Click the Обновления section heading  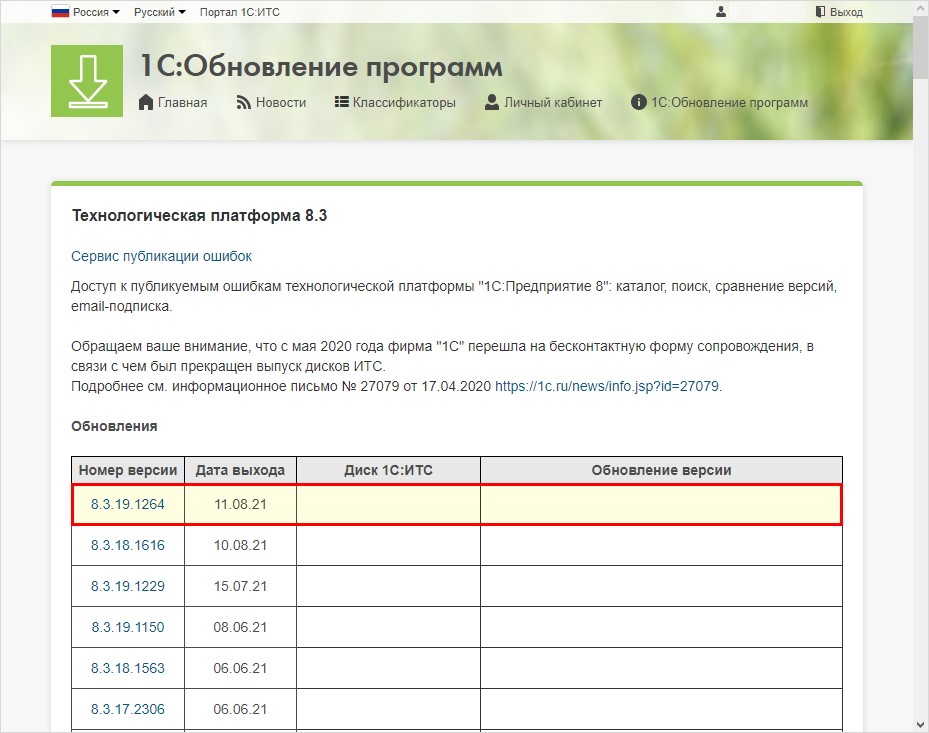tap(114, 427)
